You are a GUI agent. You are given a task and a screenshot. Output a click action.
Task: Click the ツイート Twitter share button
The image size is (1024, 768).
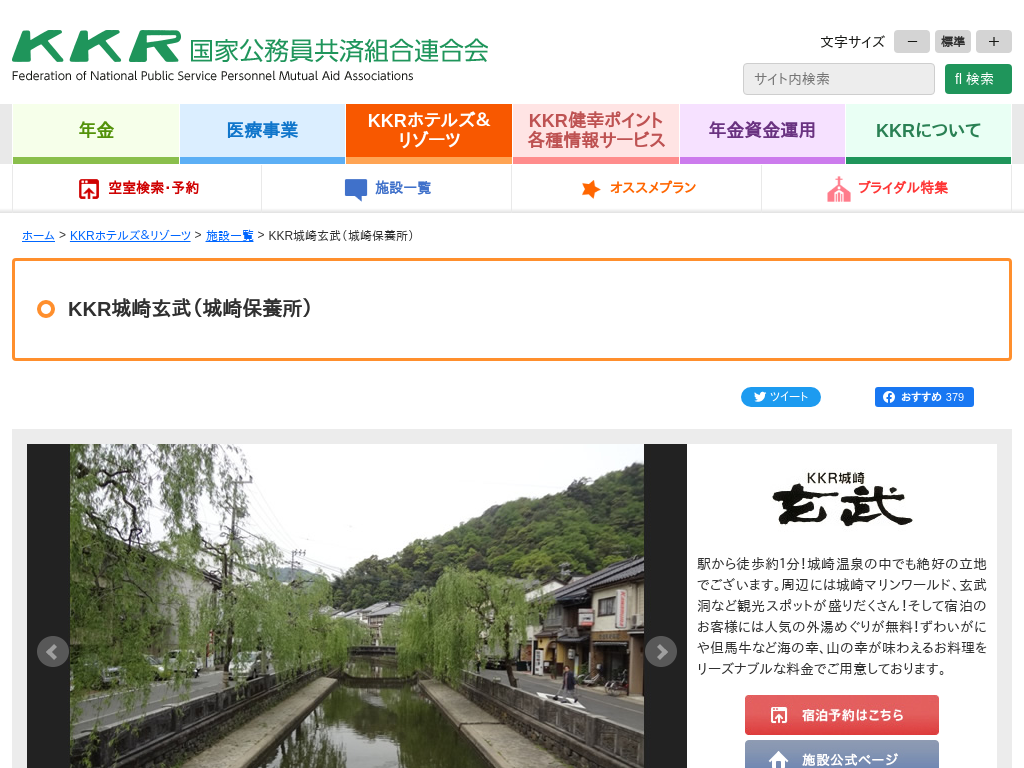click(780, 397)
